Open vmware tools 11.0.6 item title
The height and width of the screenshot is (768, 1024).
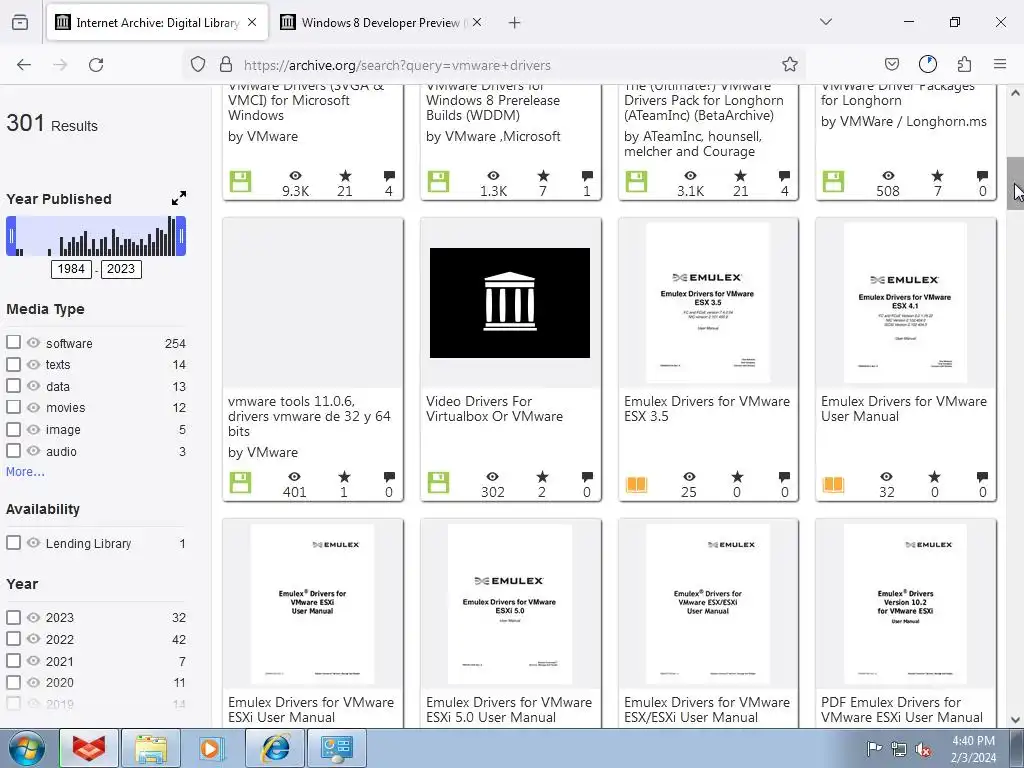(309, 416)
